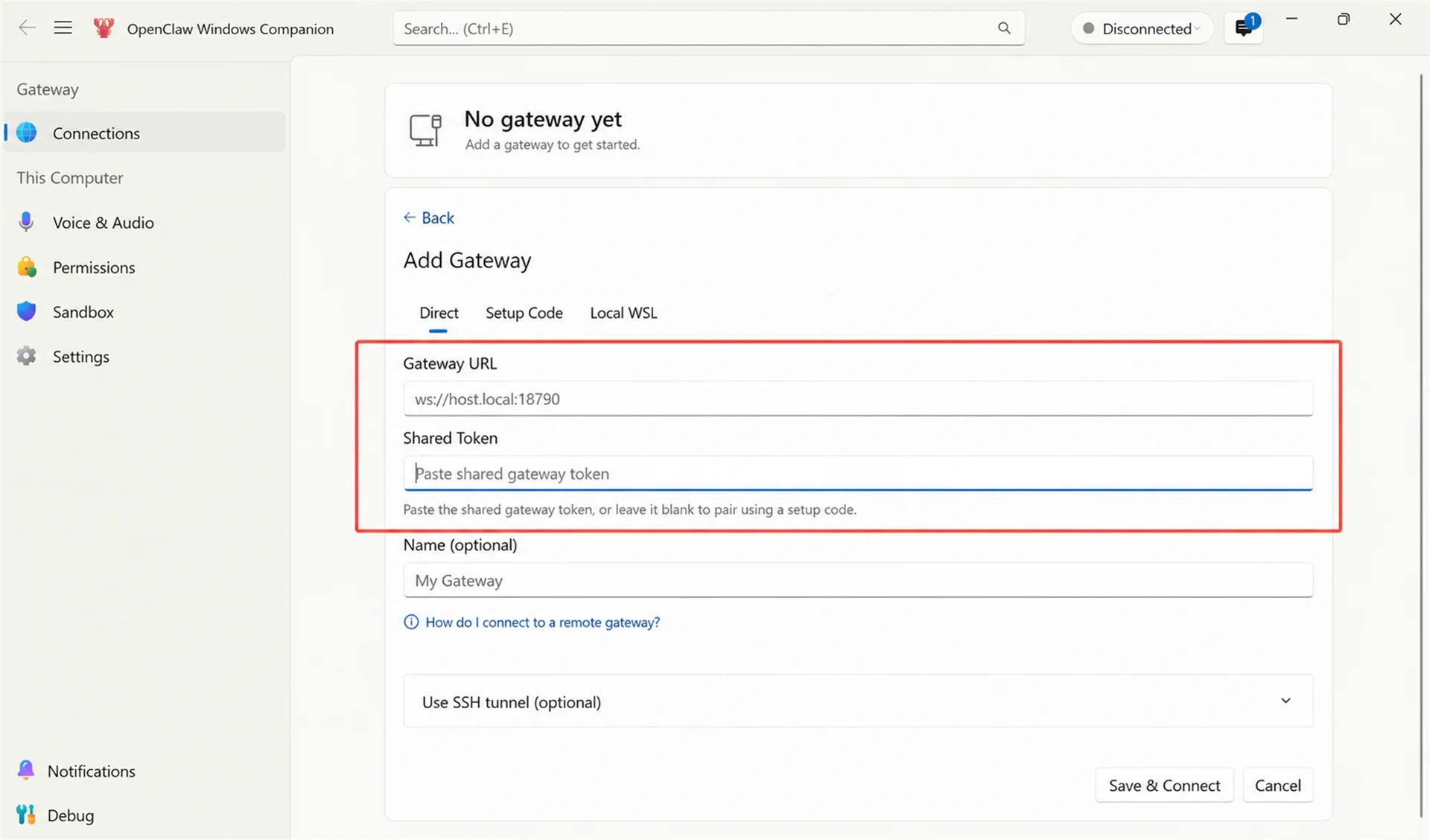1430x840 pixels.
Task: Open the hamburger navigation menu
Action: coord(63,28)
